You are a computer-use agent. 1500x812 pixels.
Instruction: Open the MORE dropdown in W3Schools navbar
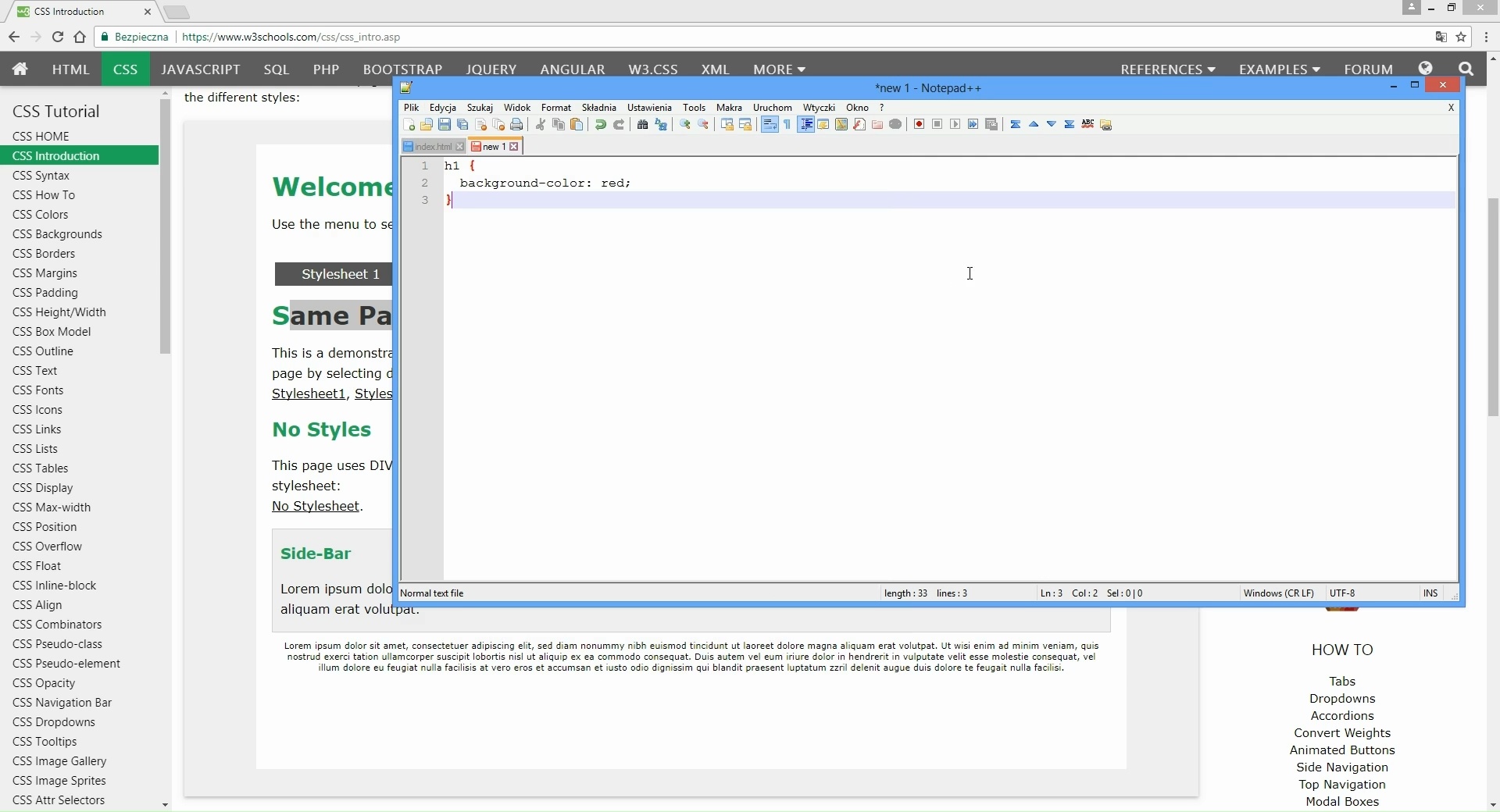point(779,69)
